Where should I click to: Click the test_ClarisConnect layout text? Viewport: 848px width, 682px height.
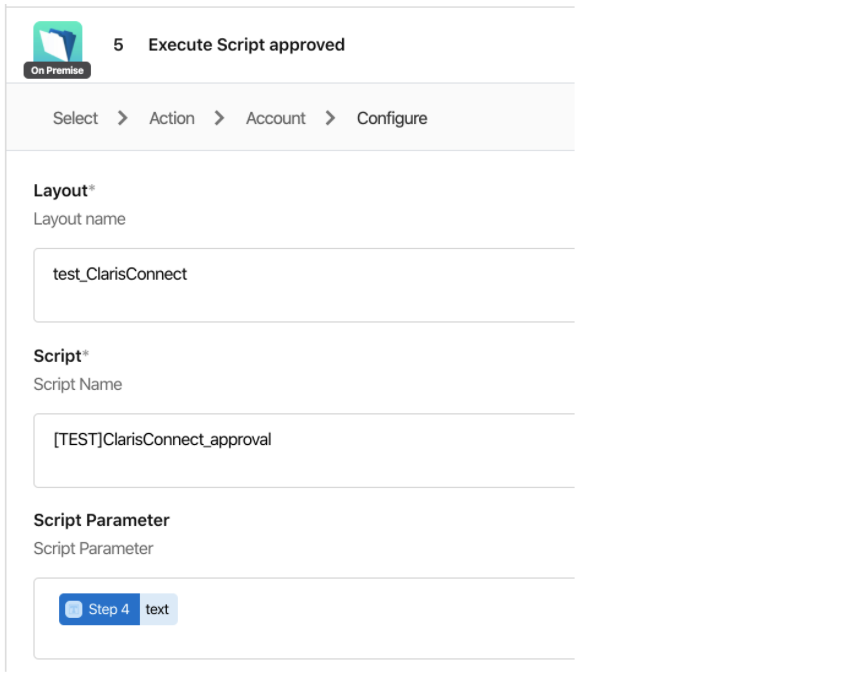[120, 274]
